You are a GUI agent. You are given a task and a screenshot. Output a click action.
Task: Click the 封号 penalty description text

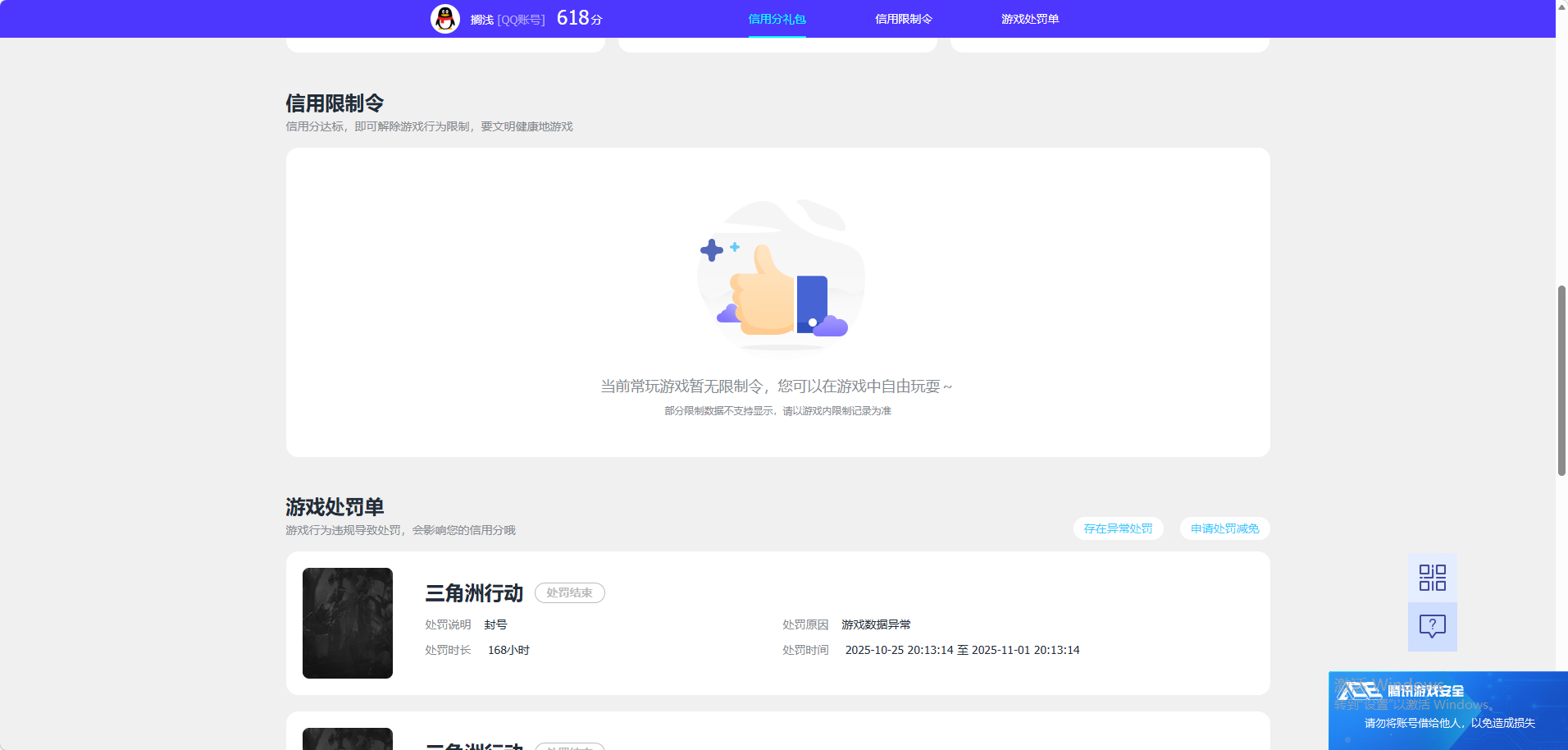tap(497, 624)
